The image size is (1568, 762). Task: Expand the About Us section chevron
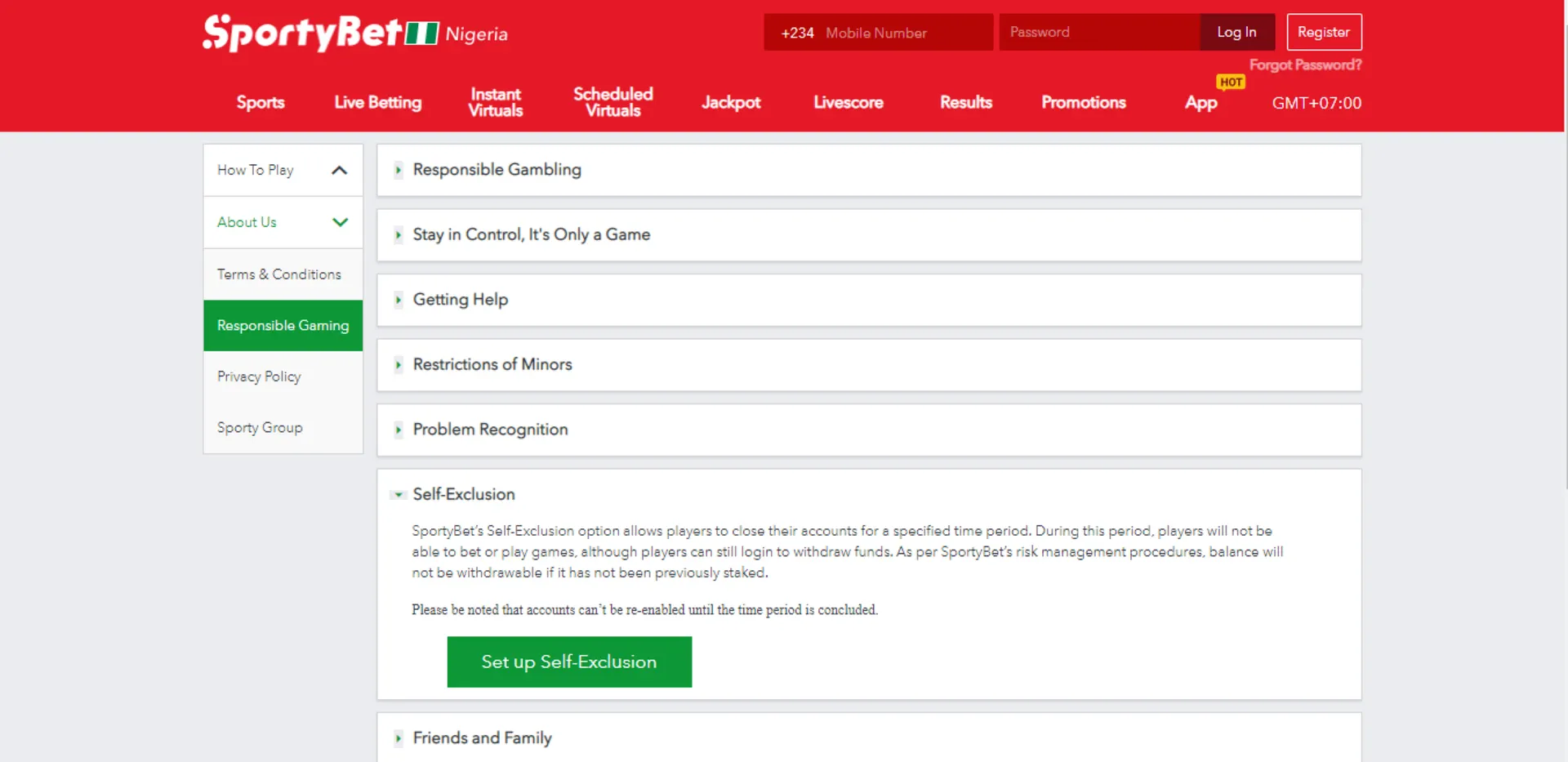pos(340,222)
